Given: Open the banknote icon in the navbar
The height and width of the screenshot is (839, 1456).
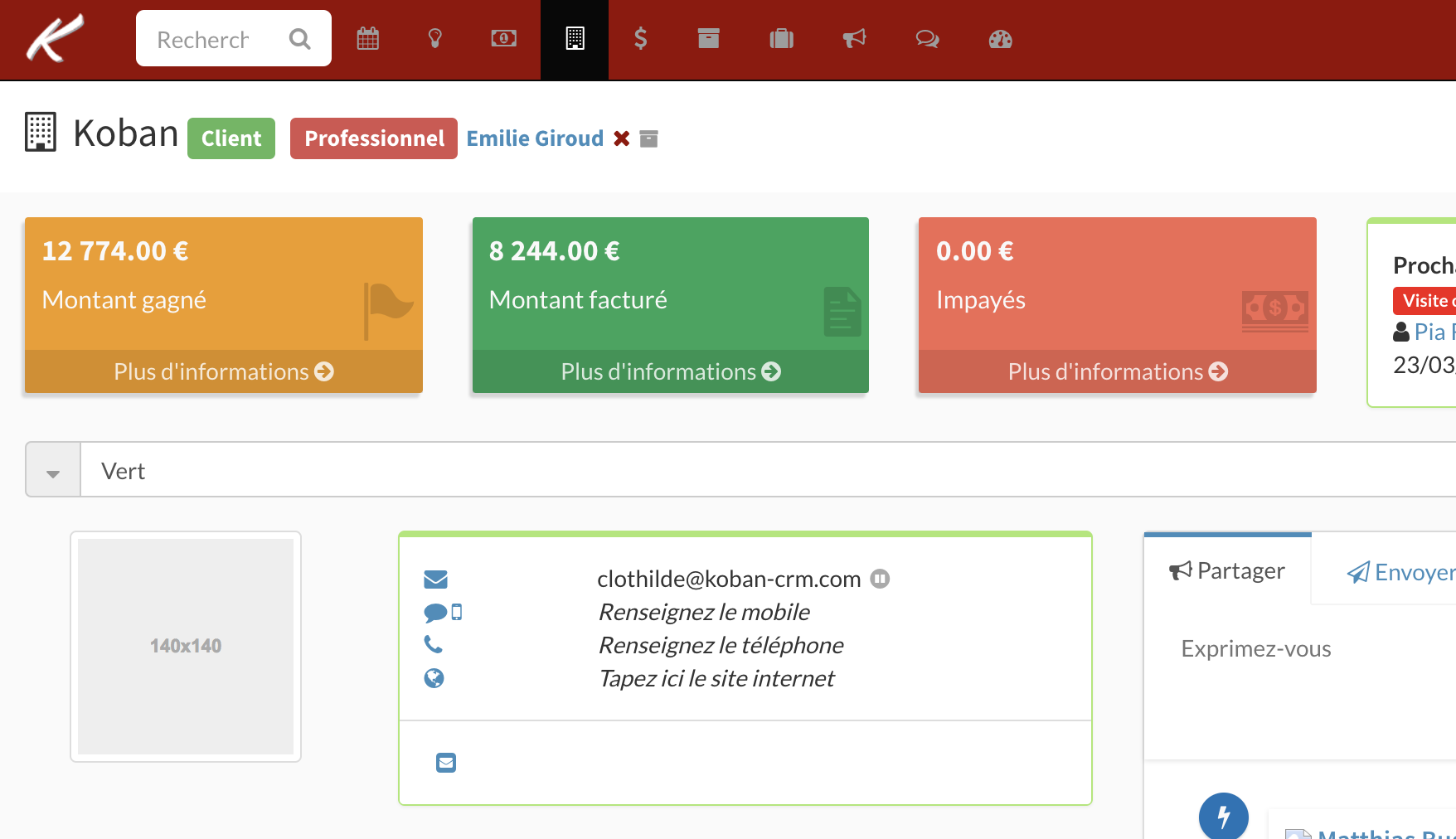Looking at the screenshot, I should coord(504,38).
